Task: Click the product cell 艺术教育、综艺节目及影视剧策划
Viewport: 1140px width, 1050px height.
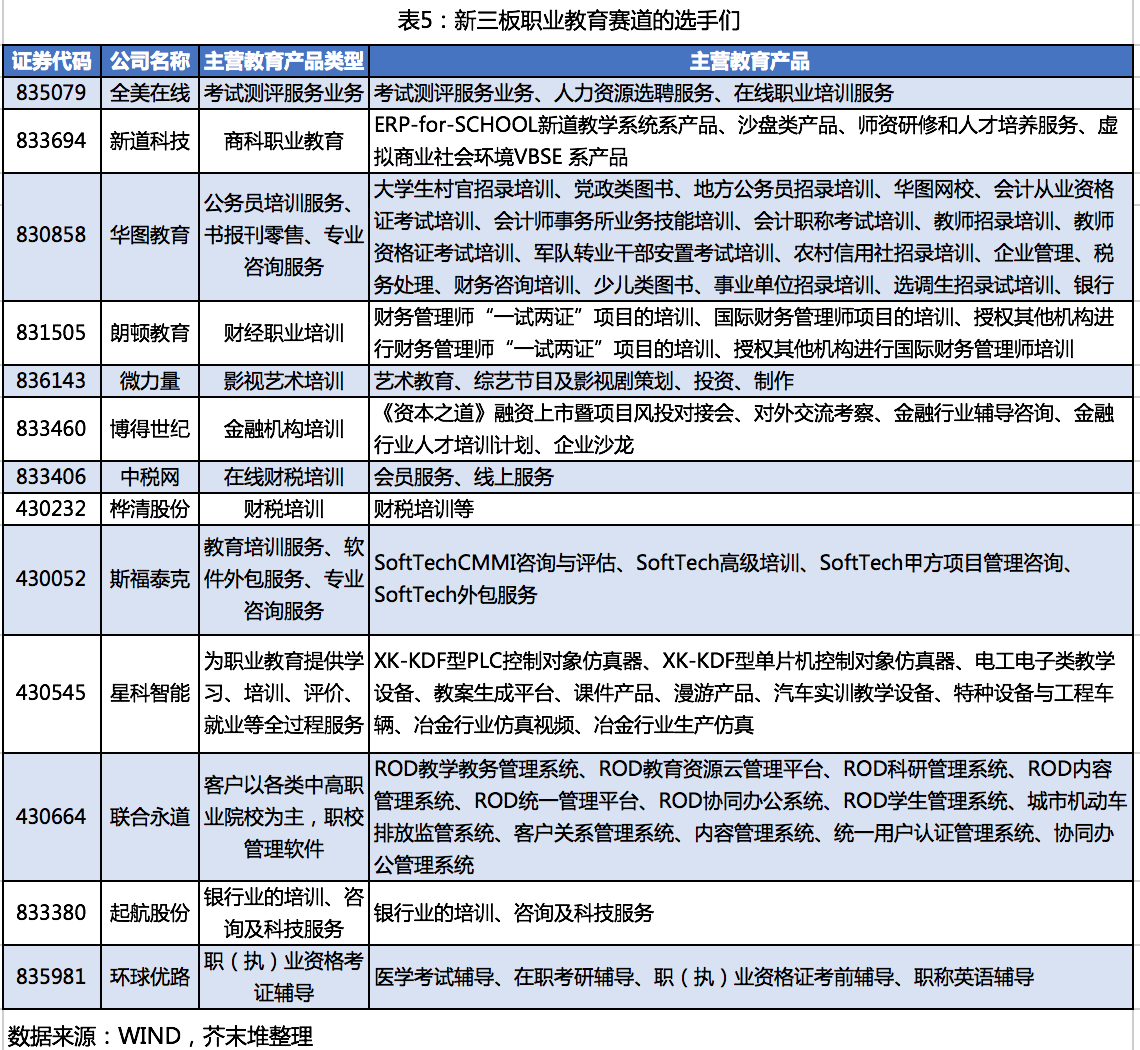Action: coord(751,381)
